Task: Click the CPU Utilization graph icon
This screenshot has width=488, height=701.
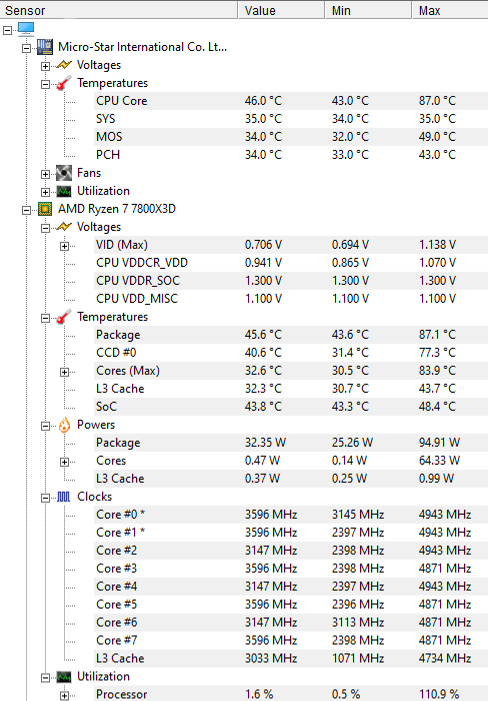Action: [64, 677]
